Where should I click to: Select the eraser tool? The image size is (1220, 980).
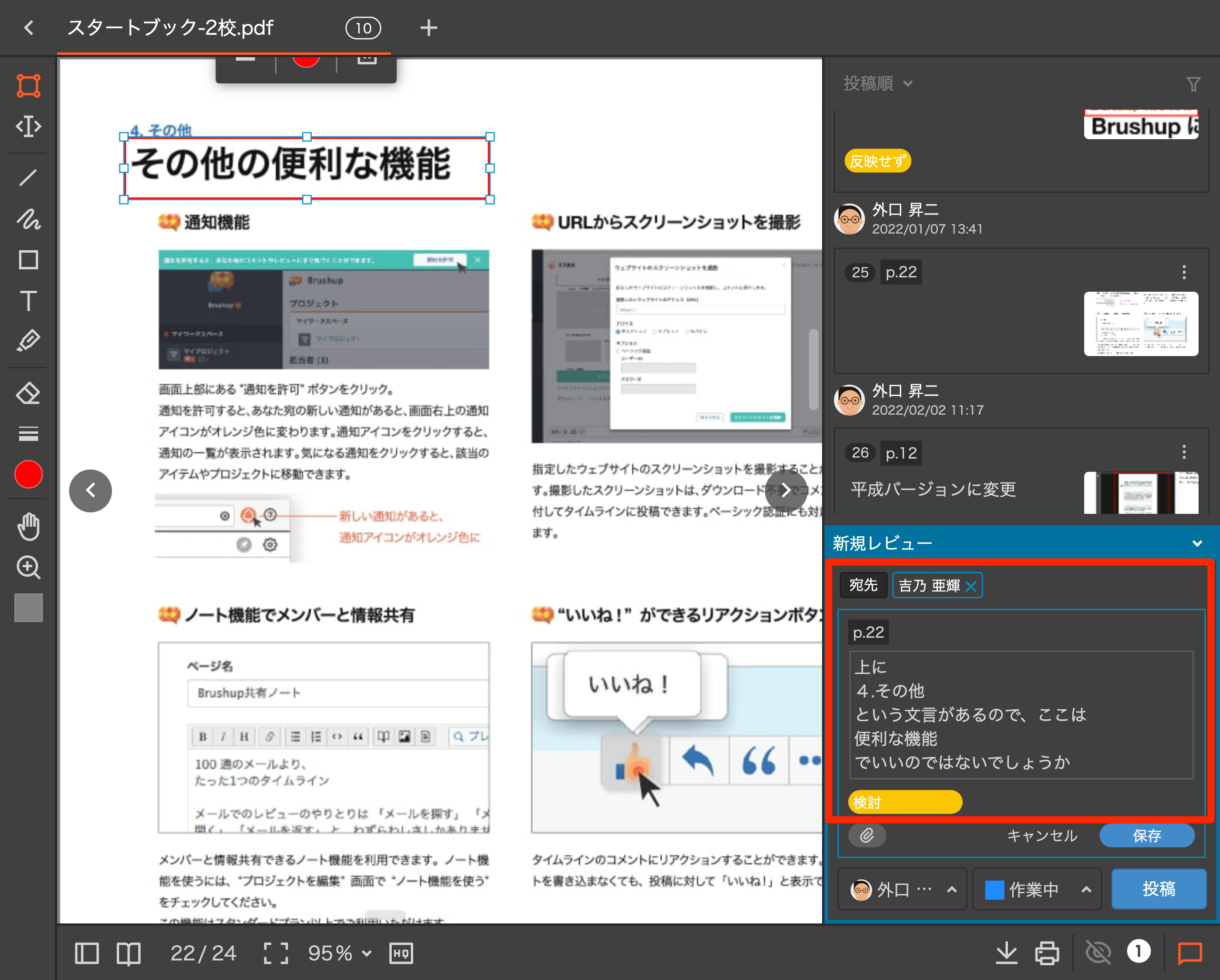27,393
